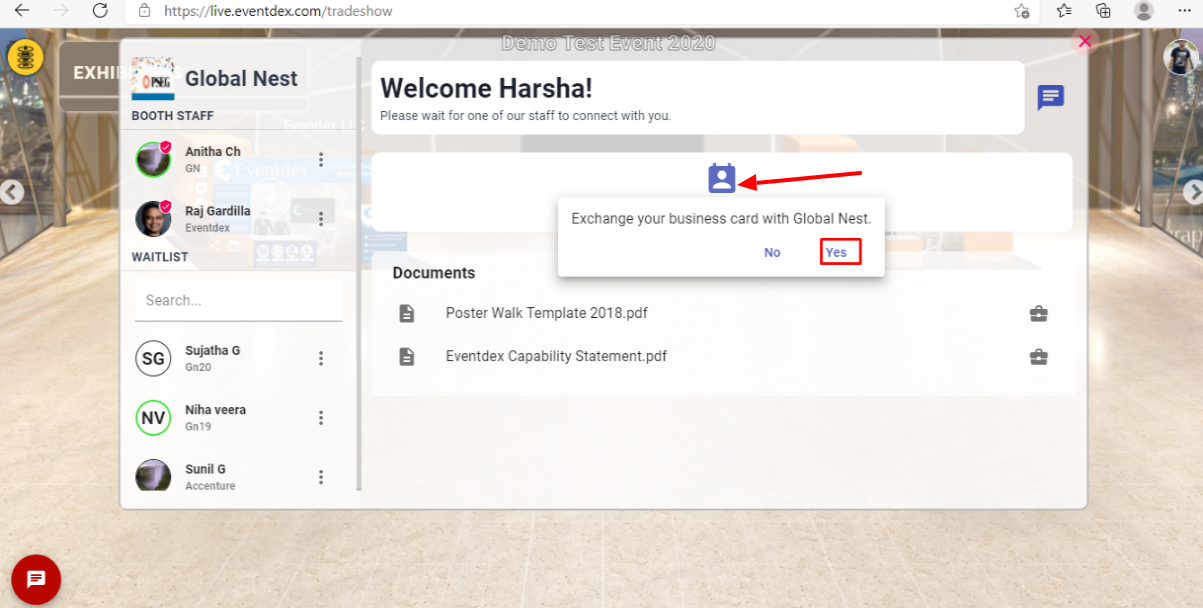Go to the previous booth arrow

click(x=11, y=191)
